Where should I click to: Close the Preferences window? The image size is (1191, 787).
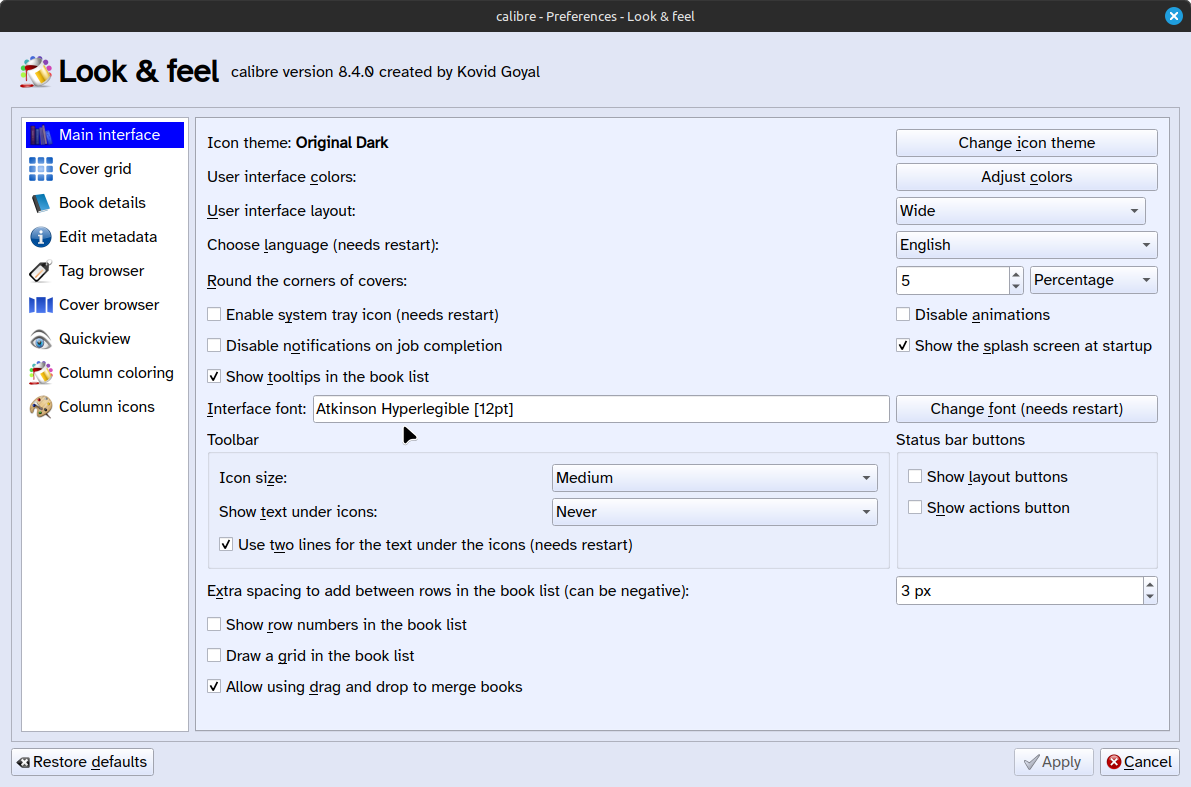click(1174, 16)
